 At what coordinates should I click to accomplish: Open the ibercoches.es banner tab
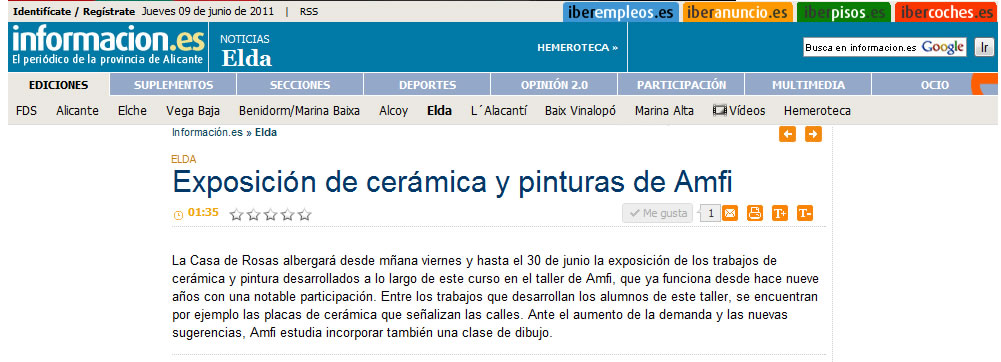click(x=947, y=12)
